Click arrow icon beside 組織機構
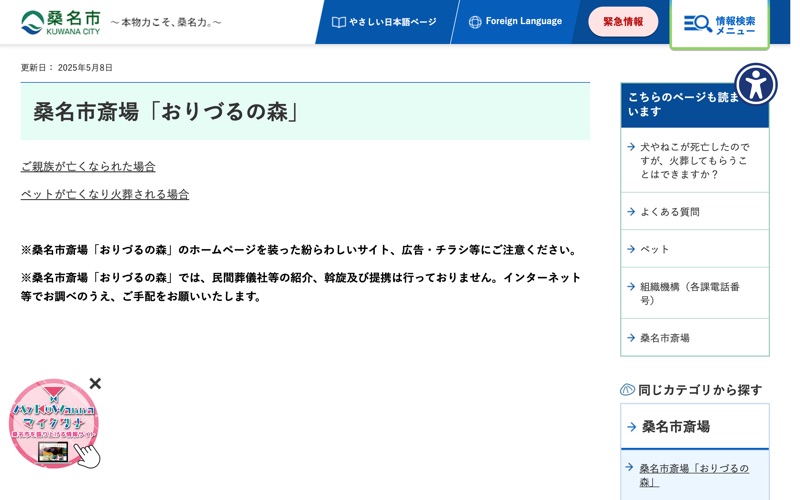 [631, 286]
